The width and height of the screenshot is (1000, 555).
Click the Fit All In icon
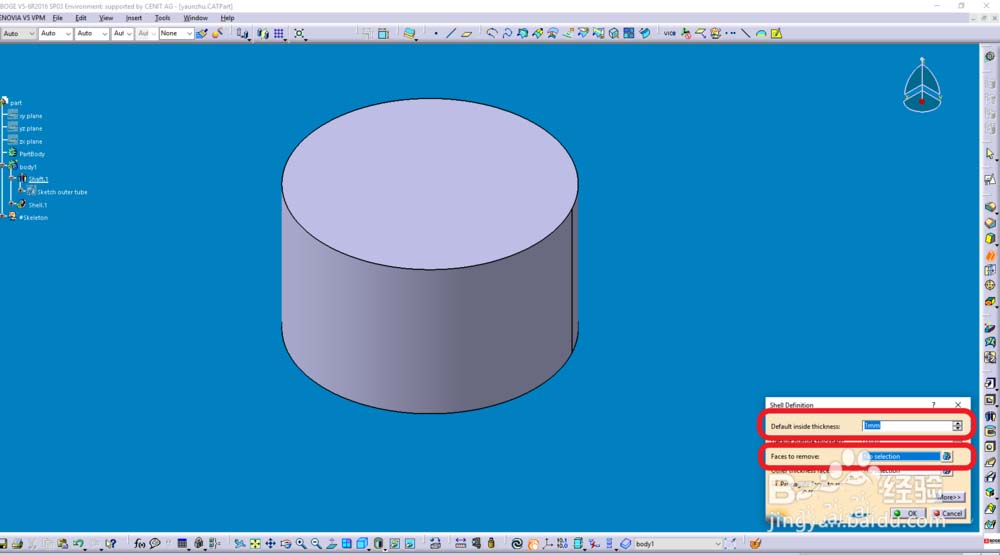click(x=255, y=544)
